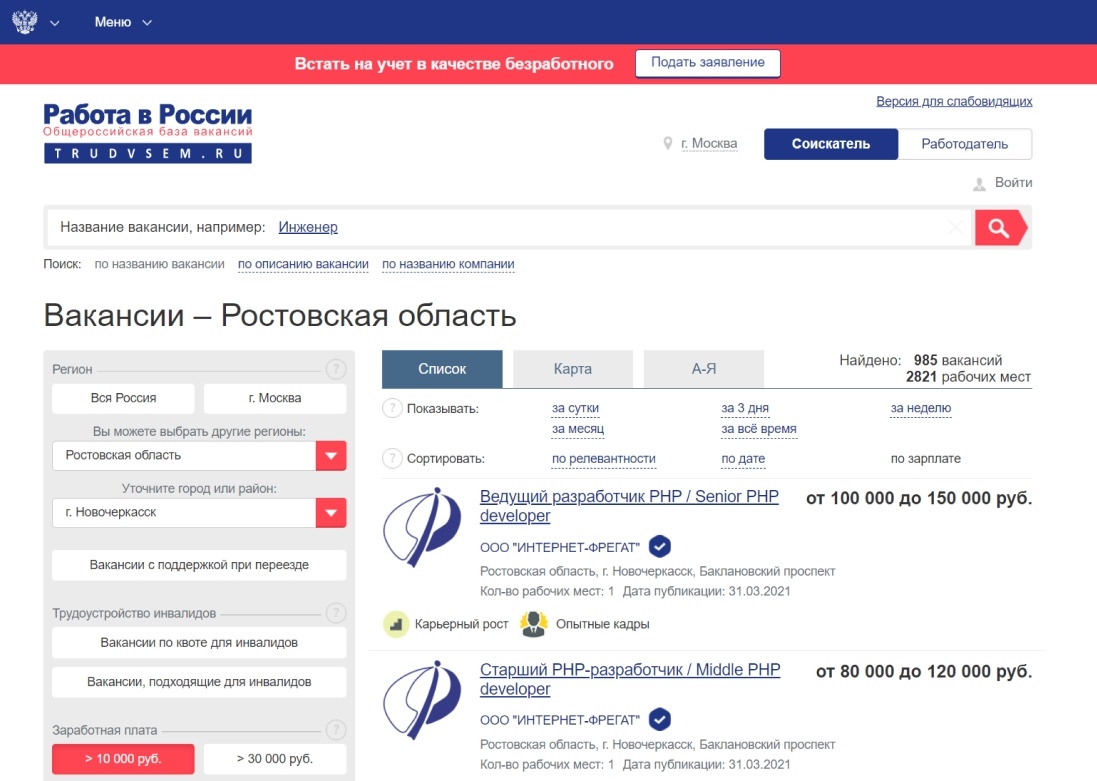
Task: Open the г. Новочеркасск city dropdown
Action: coord(333,512)
